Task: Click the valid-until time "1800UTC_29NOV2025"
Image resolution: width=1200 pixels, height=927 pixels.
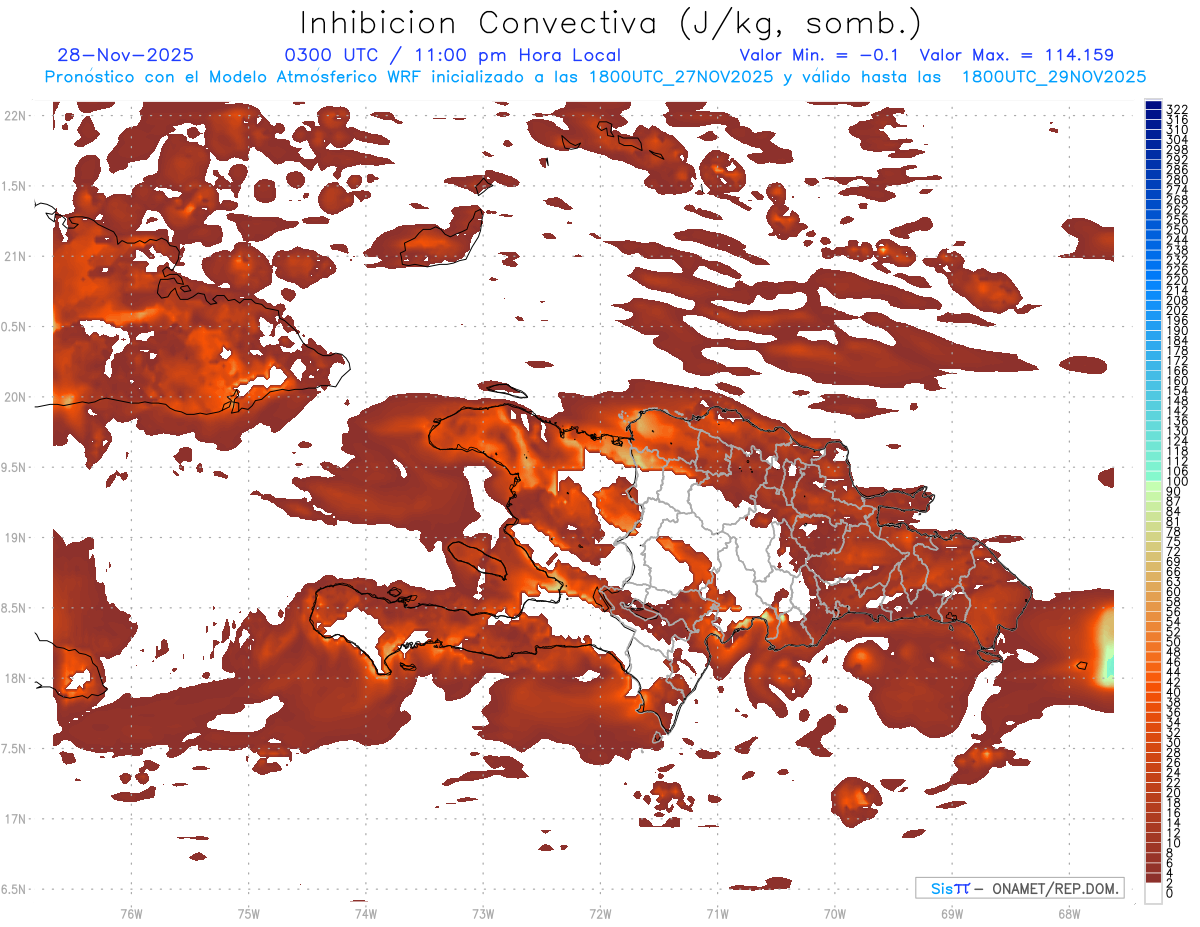Action: tap(1054, 77)
